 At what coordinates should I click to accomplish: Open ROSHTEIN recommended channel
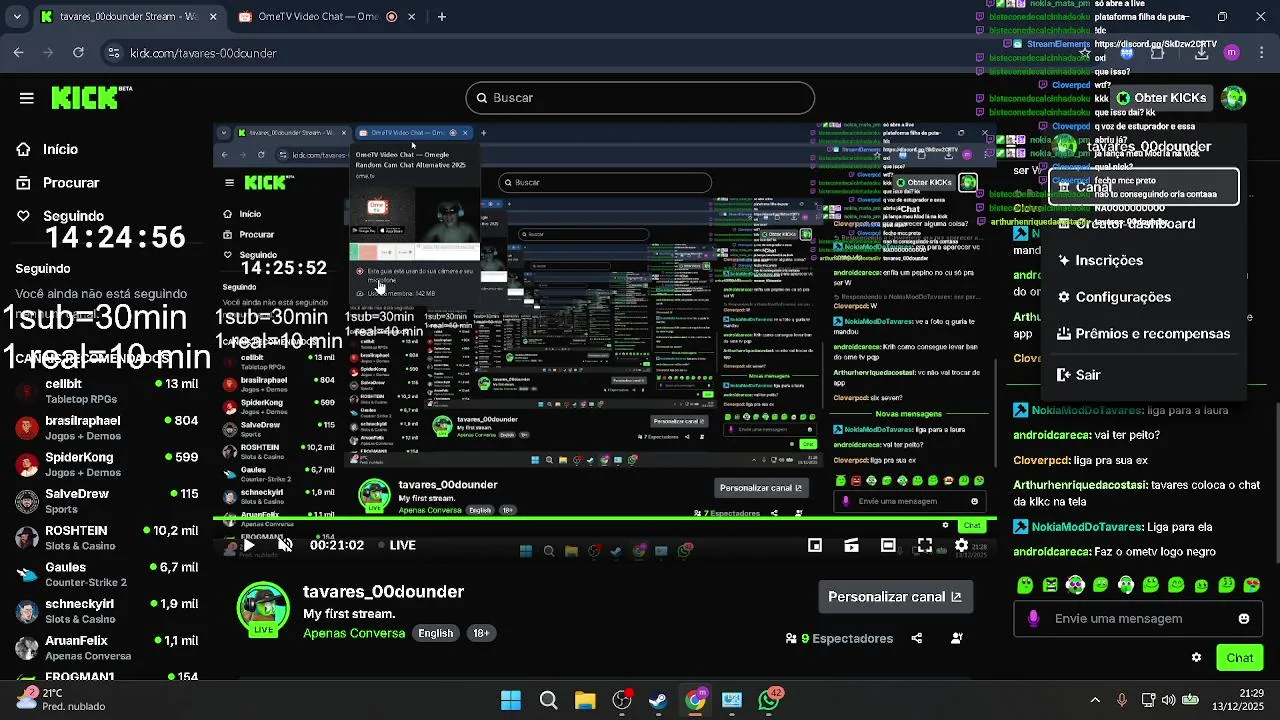[x=107, y=538]
